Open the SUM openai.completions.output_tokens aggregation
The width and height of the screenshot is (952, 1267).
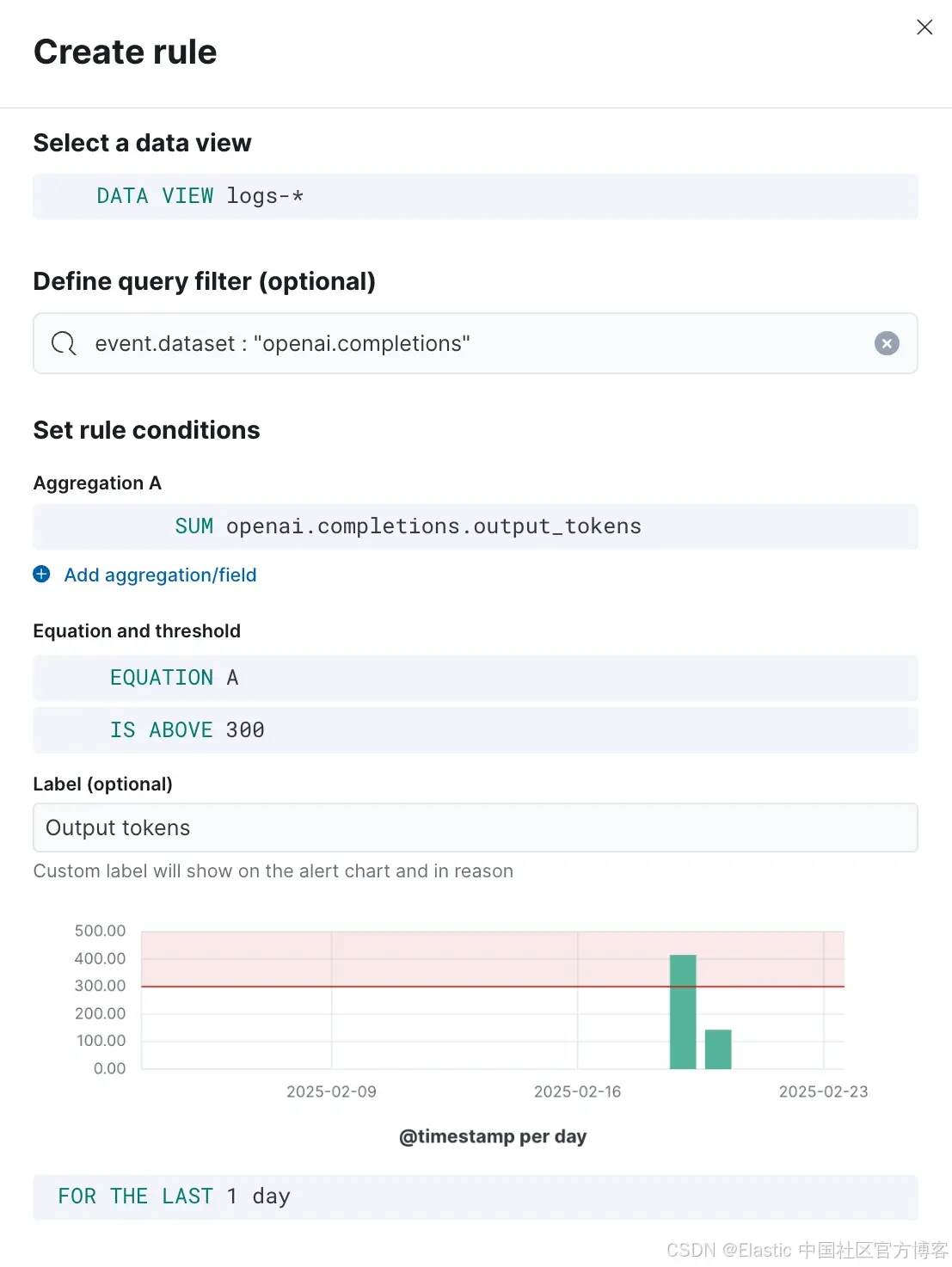[x=476, y=526]
